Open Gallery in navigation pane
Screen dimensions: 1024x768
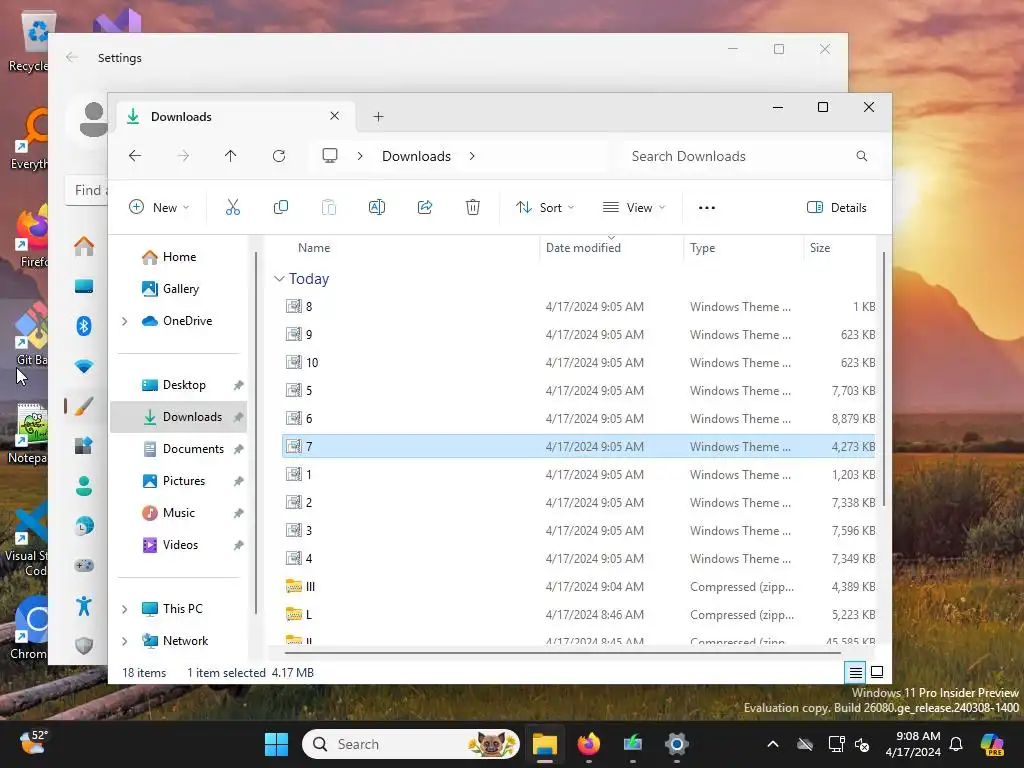coord(170,289)
